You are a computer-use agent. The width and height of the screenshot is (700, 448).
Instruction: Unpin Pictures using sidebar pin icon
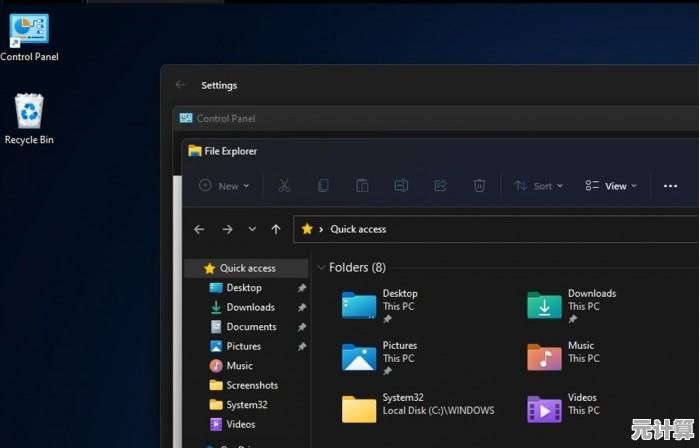click(x=302, y=346)
